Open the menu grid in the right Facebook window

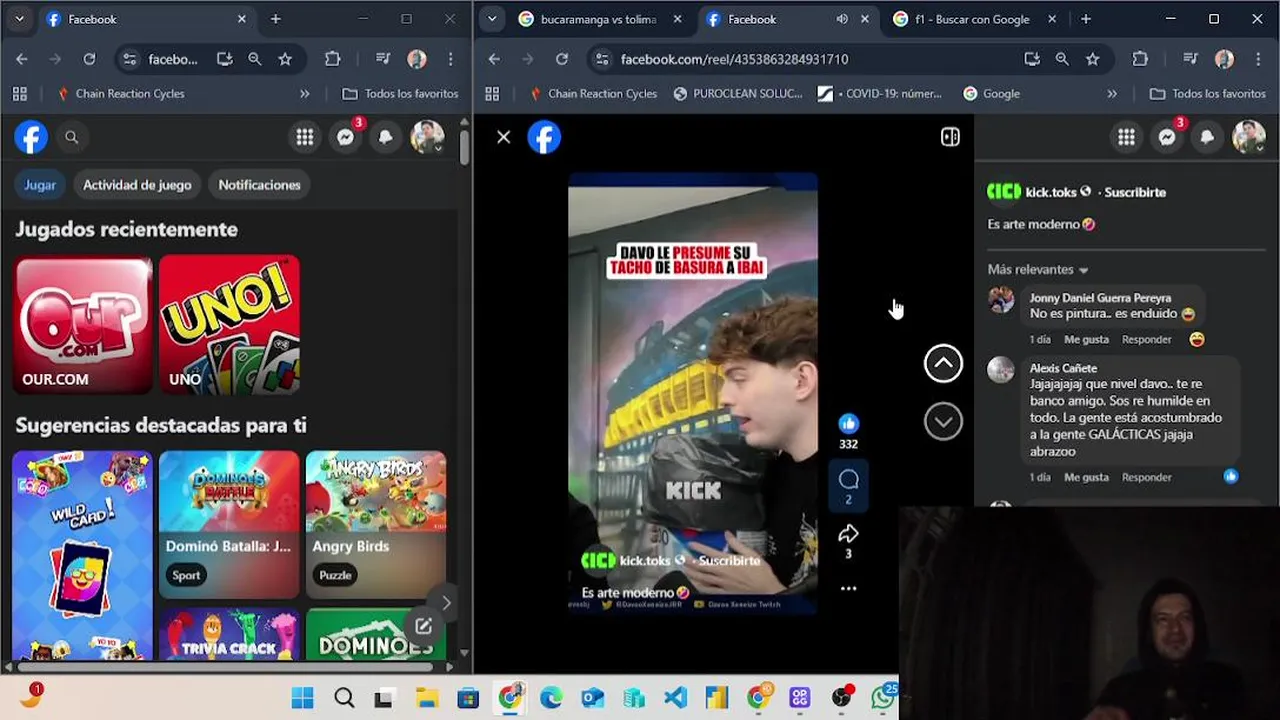(x=1126, y=137)
